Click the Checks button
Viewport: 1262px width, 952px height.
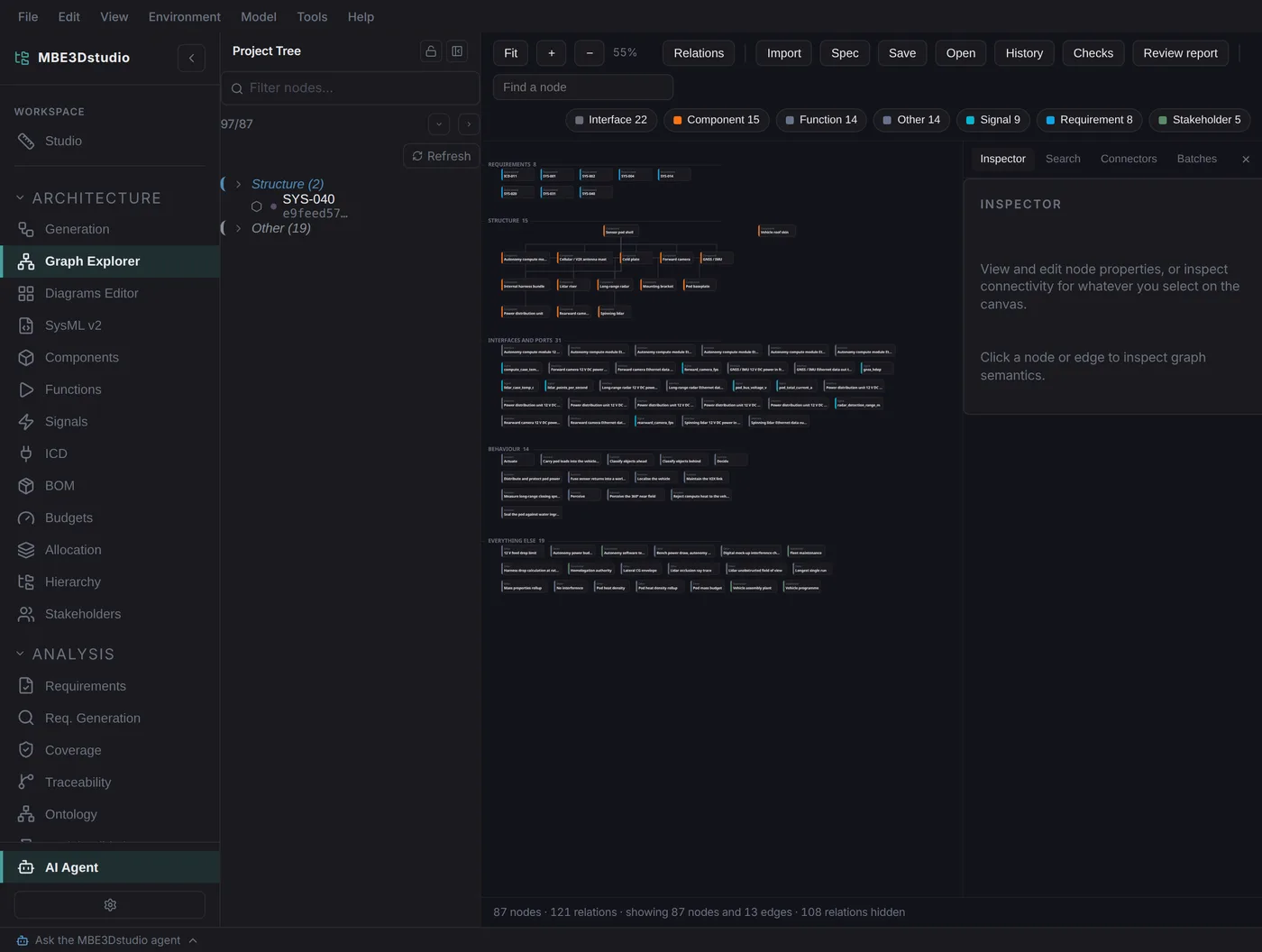point(1093,53)
